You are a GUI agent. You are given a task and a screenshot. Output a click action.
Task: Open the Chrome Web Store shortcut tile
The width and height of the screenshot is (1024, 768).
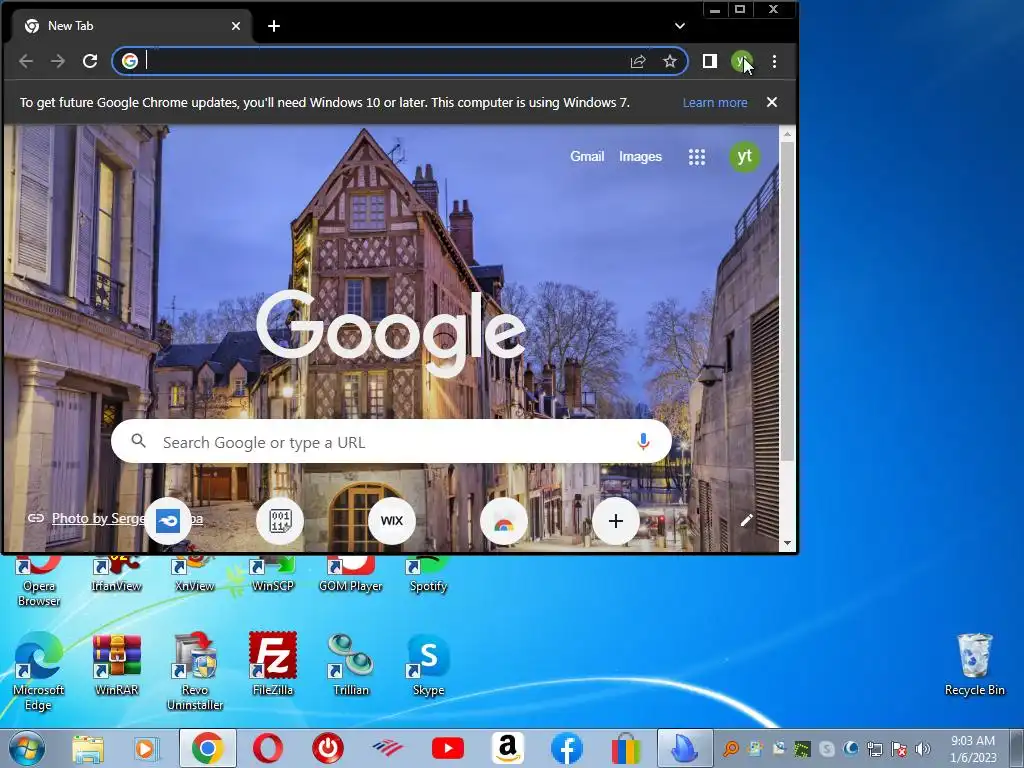[504, 520]
